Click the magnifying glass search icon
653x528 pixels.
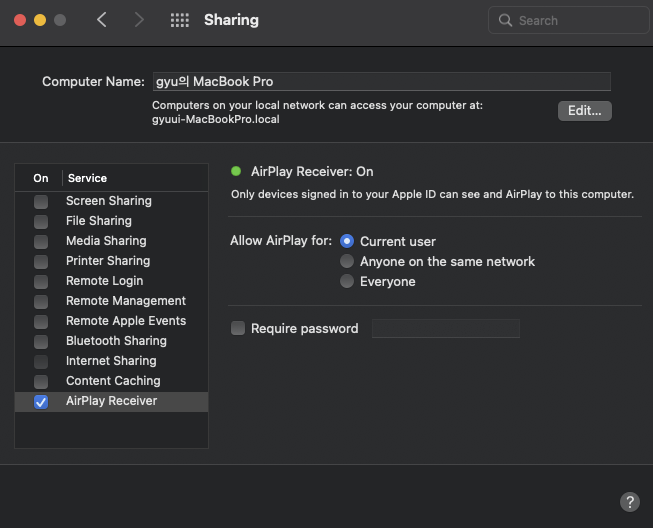pos(505,20)
